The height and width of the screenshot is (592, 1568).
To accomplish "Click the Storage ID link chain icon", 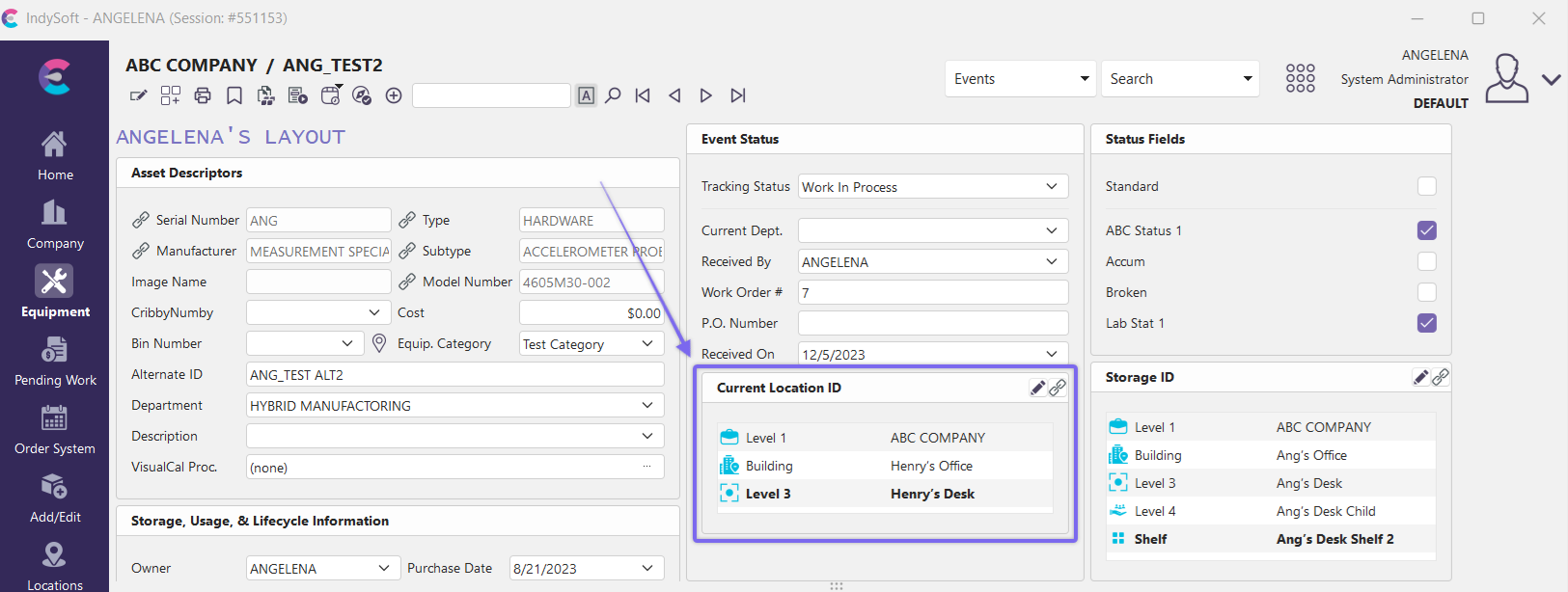I will (x=1441, y=377).
